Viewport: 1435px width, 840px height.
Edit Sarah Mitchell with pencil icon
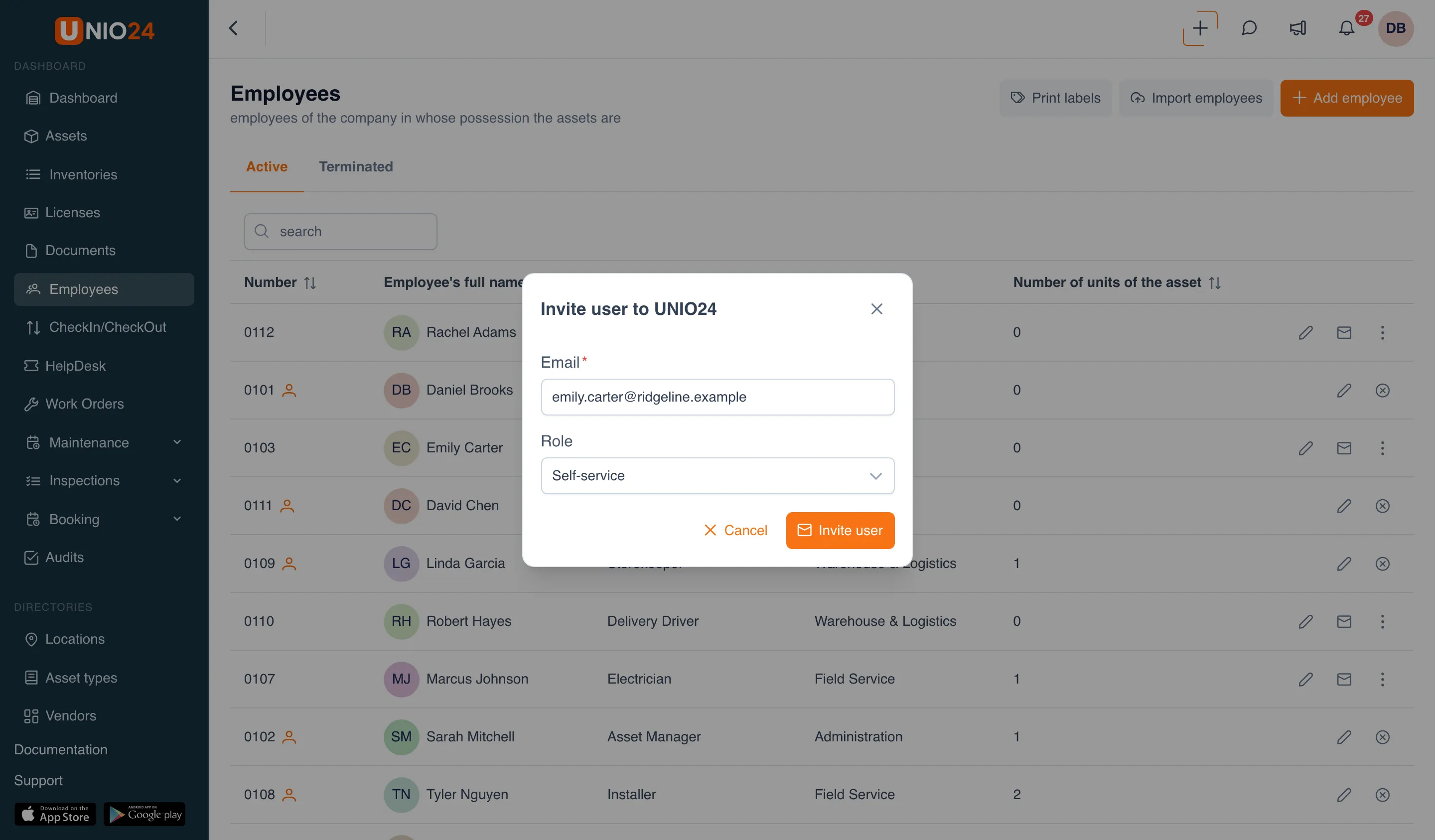(x=1344, y=737)
